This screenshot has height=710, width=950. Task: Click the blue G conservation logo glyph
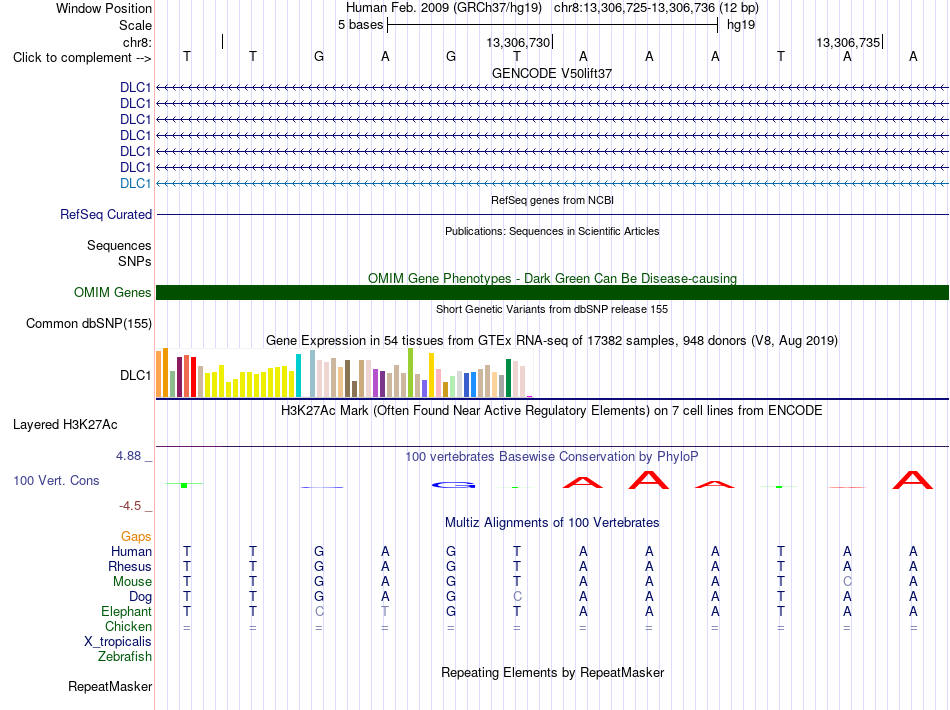[453, 485]
